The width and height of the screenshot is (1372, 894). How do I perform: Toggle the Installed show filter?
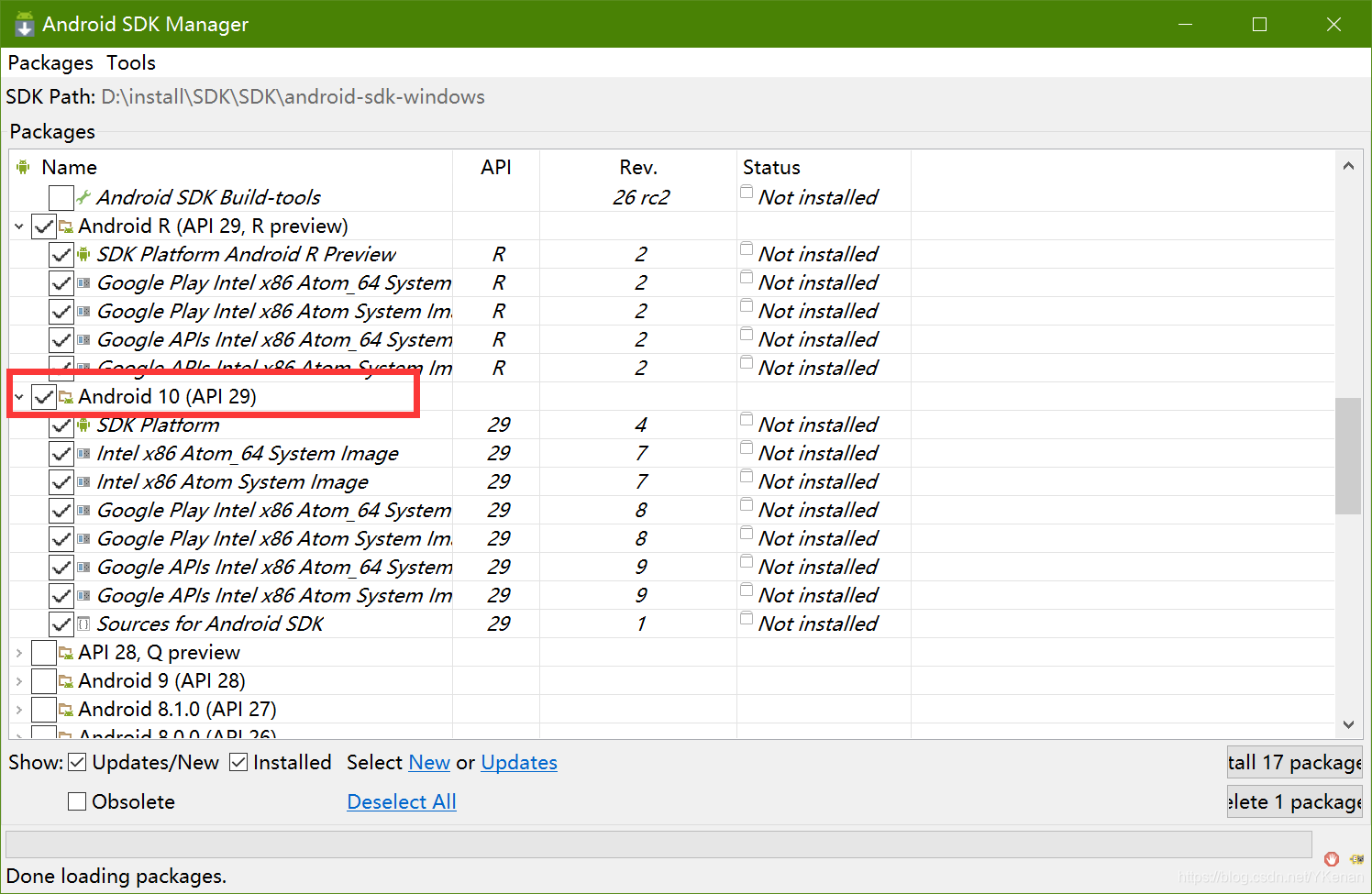pyautogui.click(x=238, y=762)
